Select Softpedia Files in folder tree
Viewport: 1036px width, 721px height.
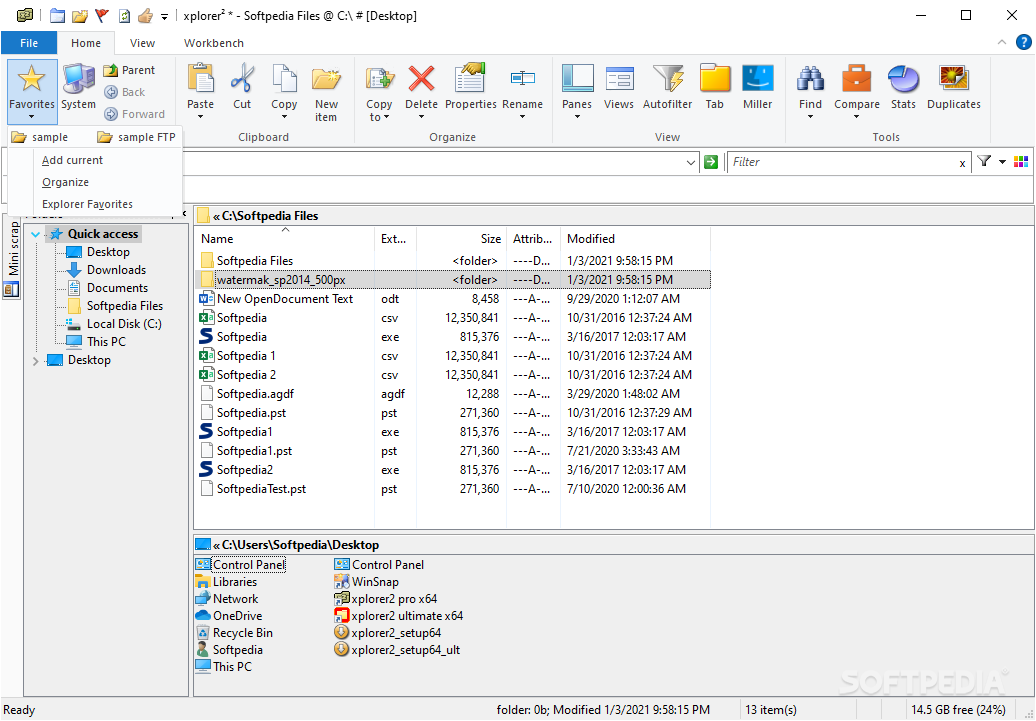116,306
